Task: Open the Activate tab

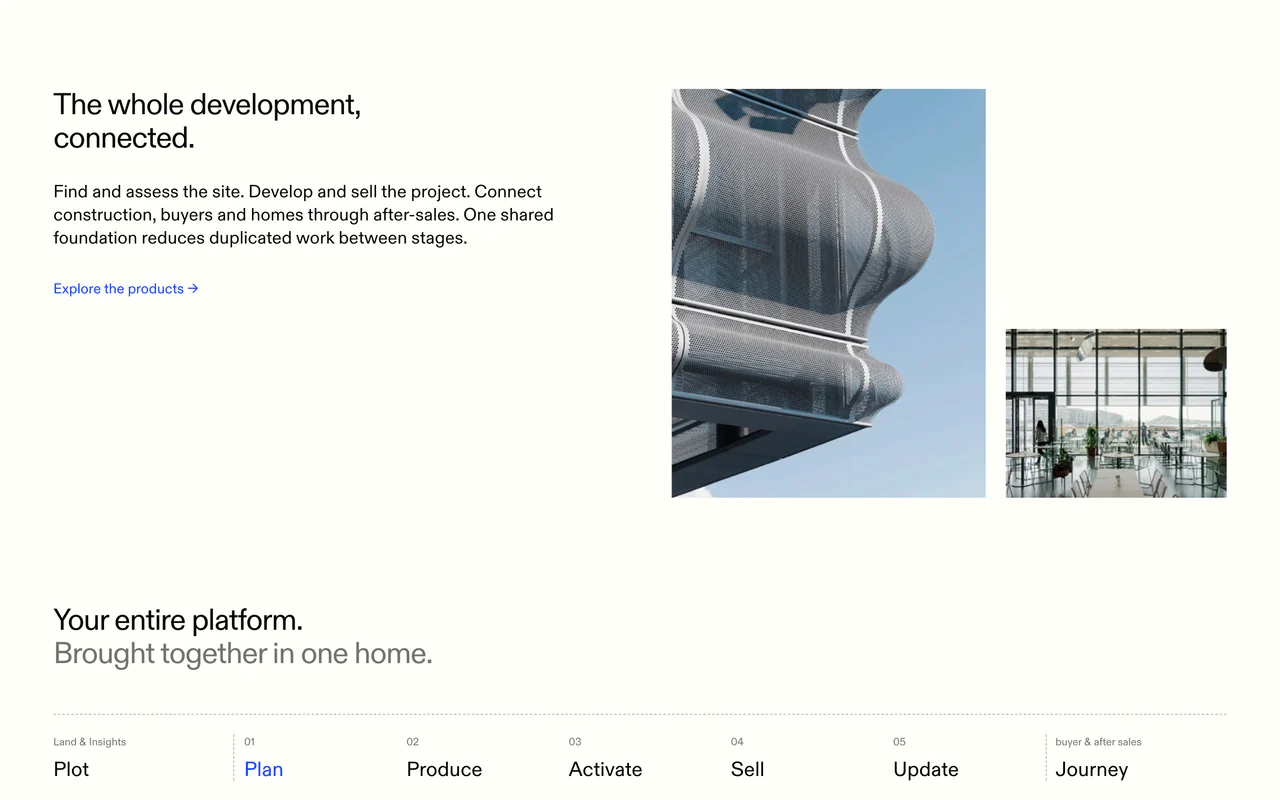Action: [x=605, y=769]
